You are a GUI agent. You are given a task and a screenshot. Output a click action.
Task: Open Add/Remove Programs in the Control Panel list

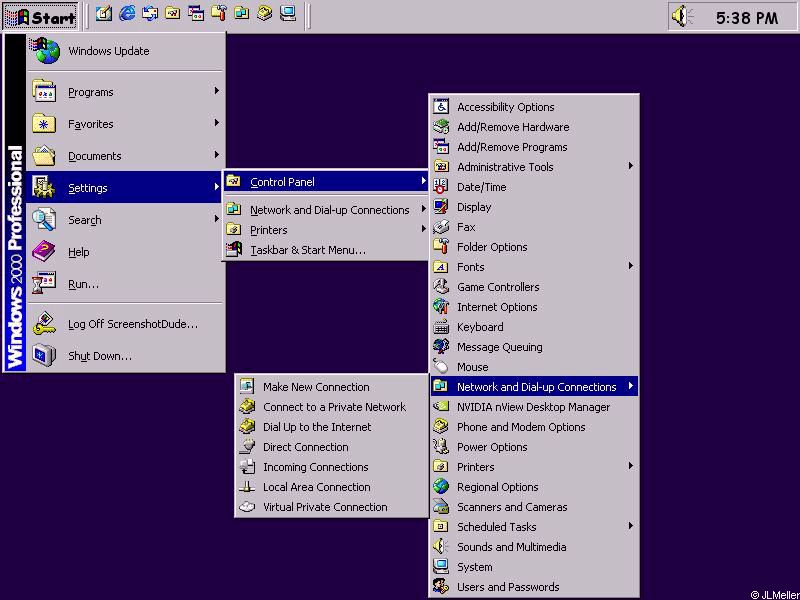pyautogui.click(x=535, y=147)
